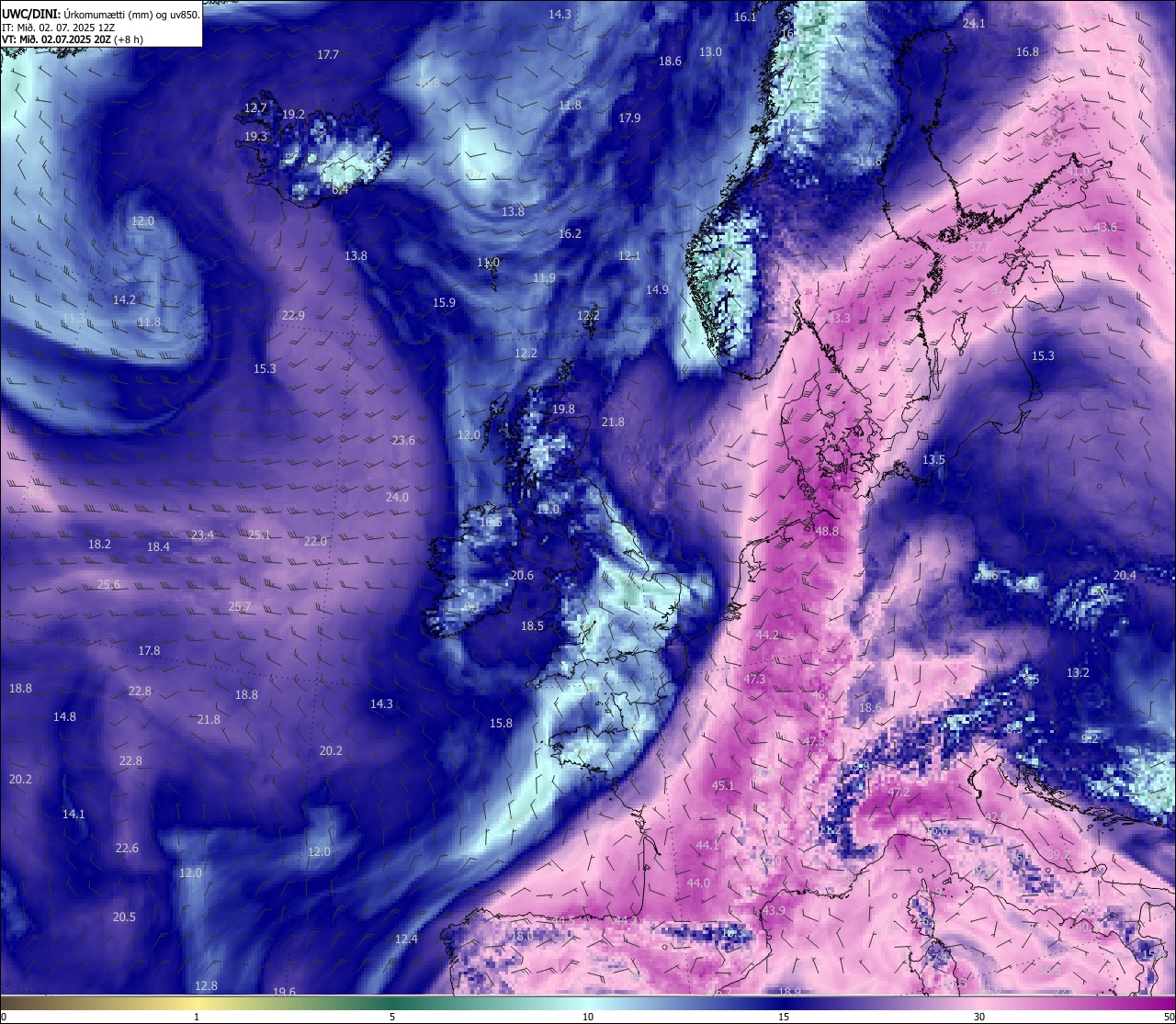Image resolution: width=1176 pixels, height=1024 pixels.
Task: Click the 'UWC/DINI: Úrkomumætti (mm) og uv850.' title
Action: click(100, 14)
